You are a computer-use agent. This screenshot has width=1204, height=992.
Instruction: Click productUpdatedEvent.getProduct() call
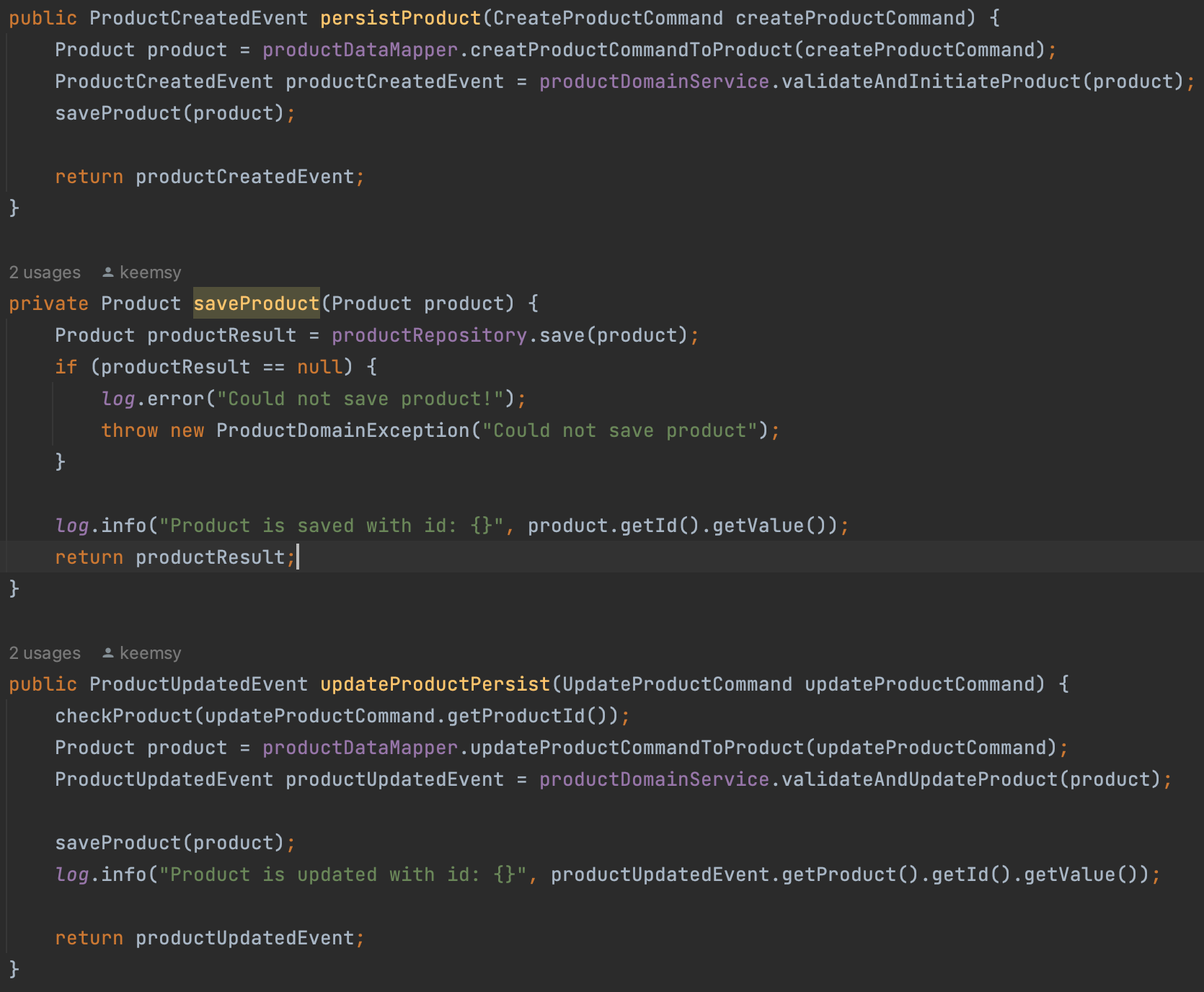click(x=735, y=874)
